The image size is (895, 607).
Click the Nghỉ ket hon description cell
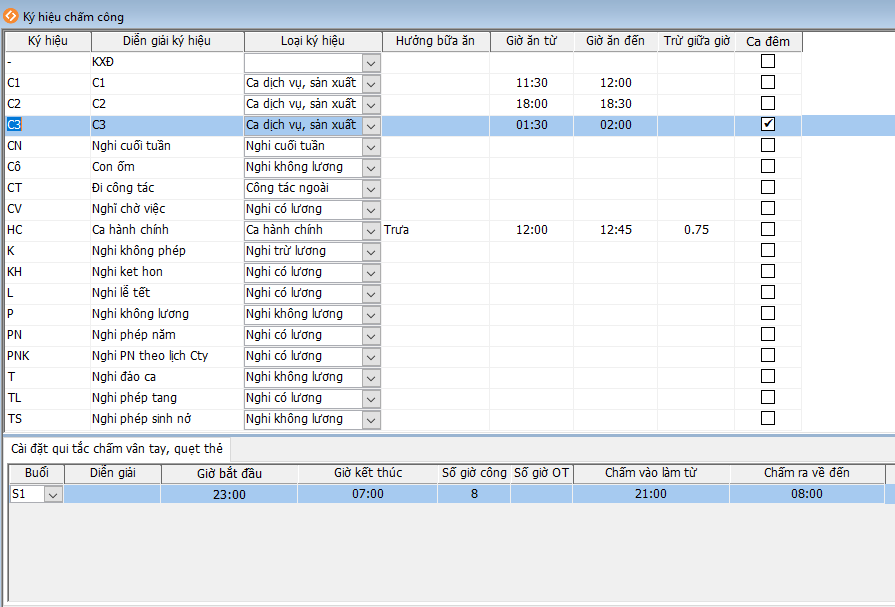167,272
